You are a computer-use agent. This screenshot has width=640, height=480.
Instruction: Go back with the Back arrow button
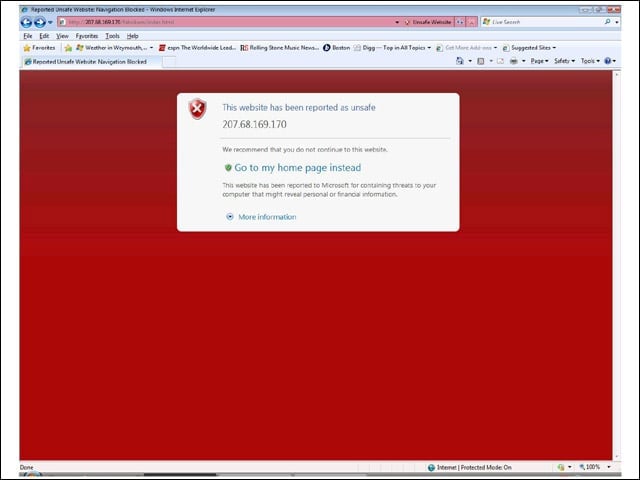click(x=27, y=22)
